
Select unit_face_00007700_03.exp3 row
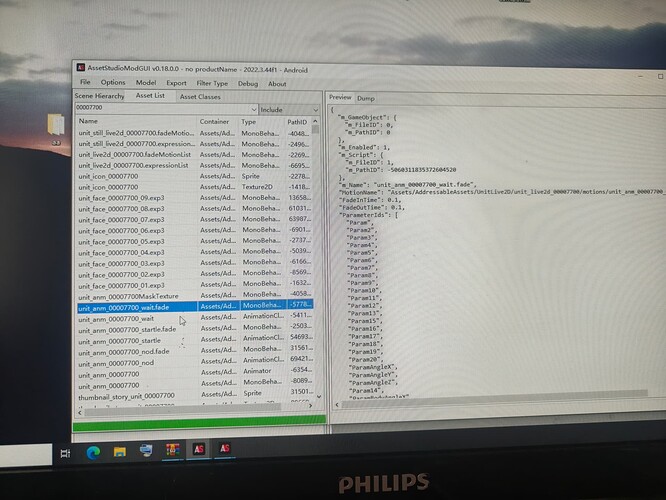tap(195, 263)
